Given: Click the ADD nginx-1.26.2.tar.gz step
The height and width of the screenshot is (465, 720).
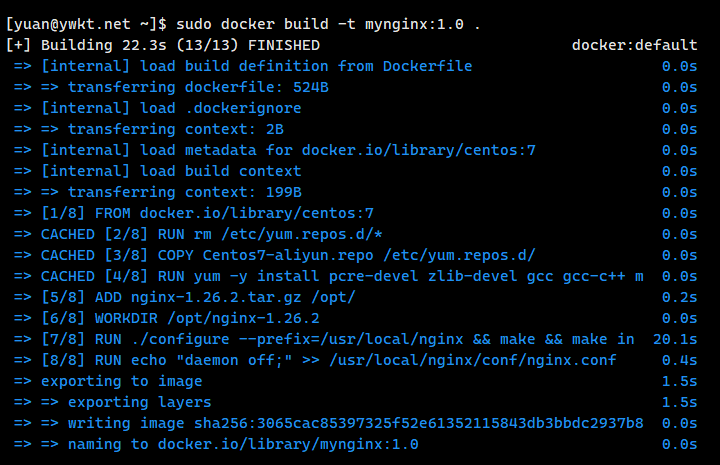Looking at the screenshot, I should pyautogui.click(x=198, y=297).
